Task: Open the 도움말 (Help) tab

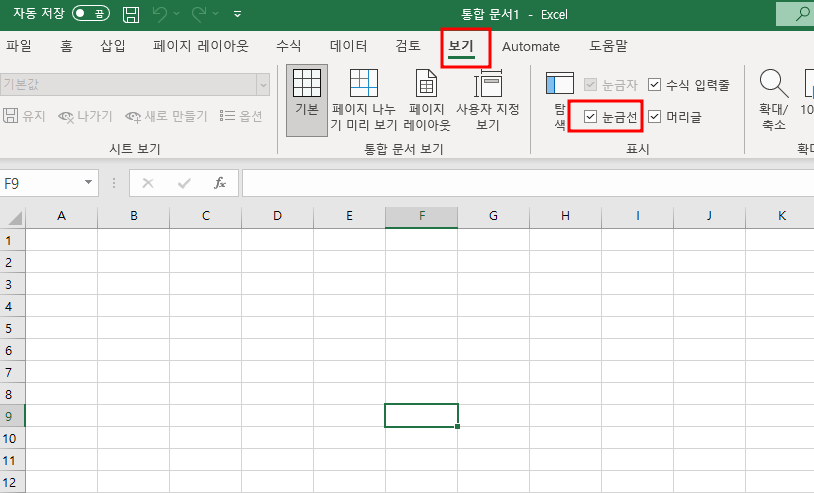Action: (x=608, y=46)
